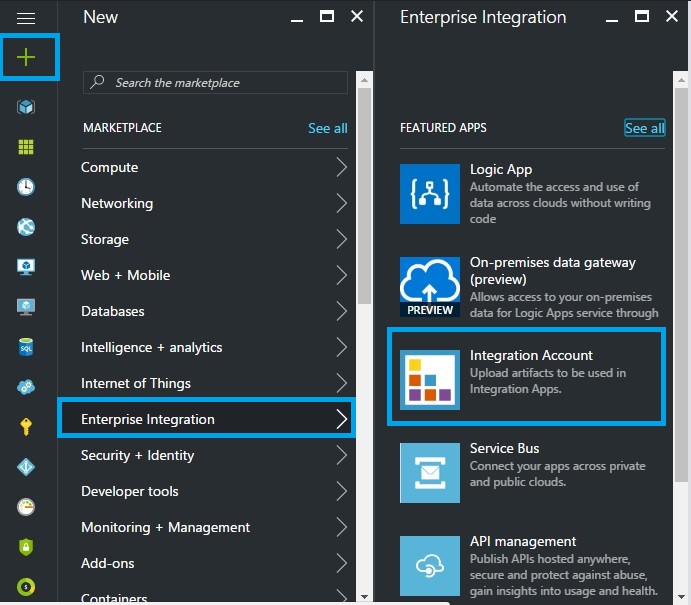Viewport: 691px width, 605px height.
Task: Click the API management cloud icon
Action: pyautogui.click(x=430, y=566)
